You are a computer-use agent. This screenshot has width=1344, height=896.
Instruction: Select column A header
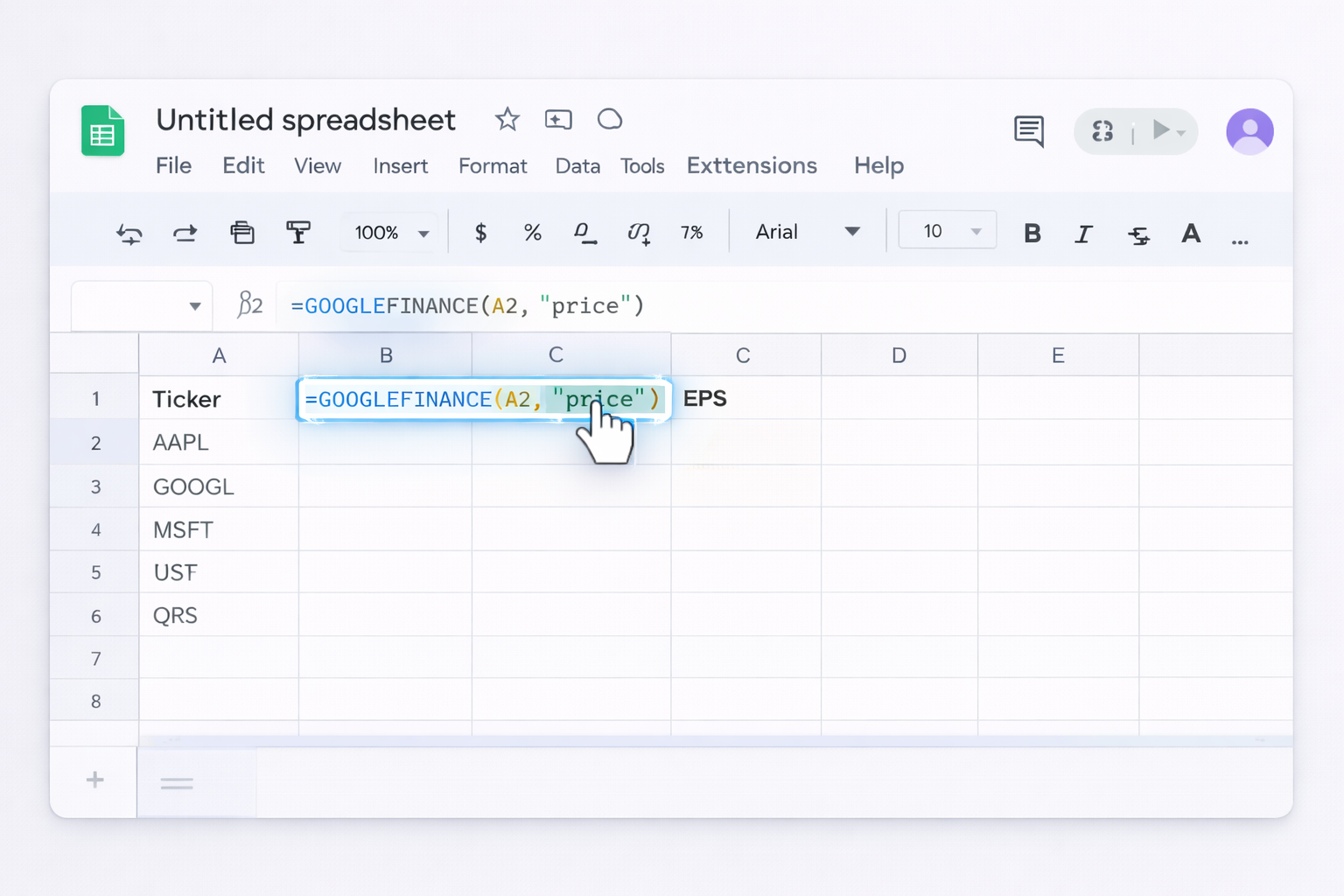pos(219,354)
